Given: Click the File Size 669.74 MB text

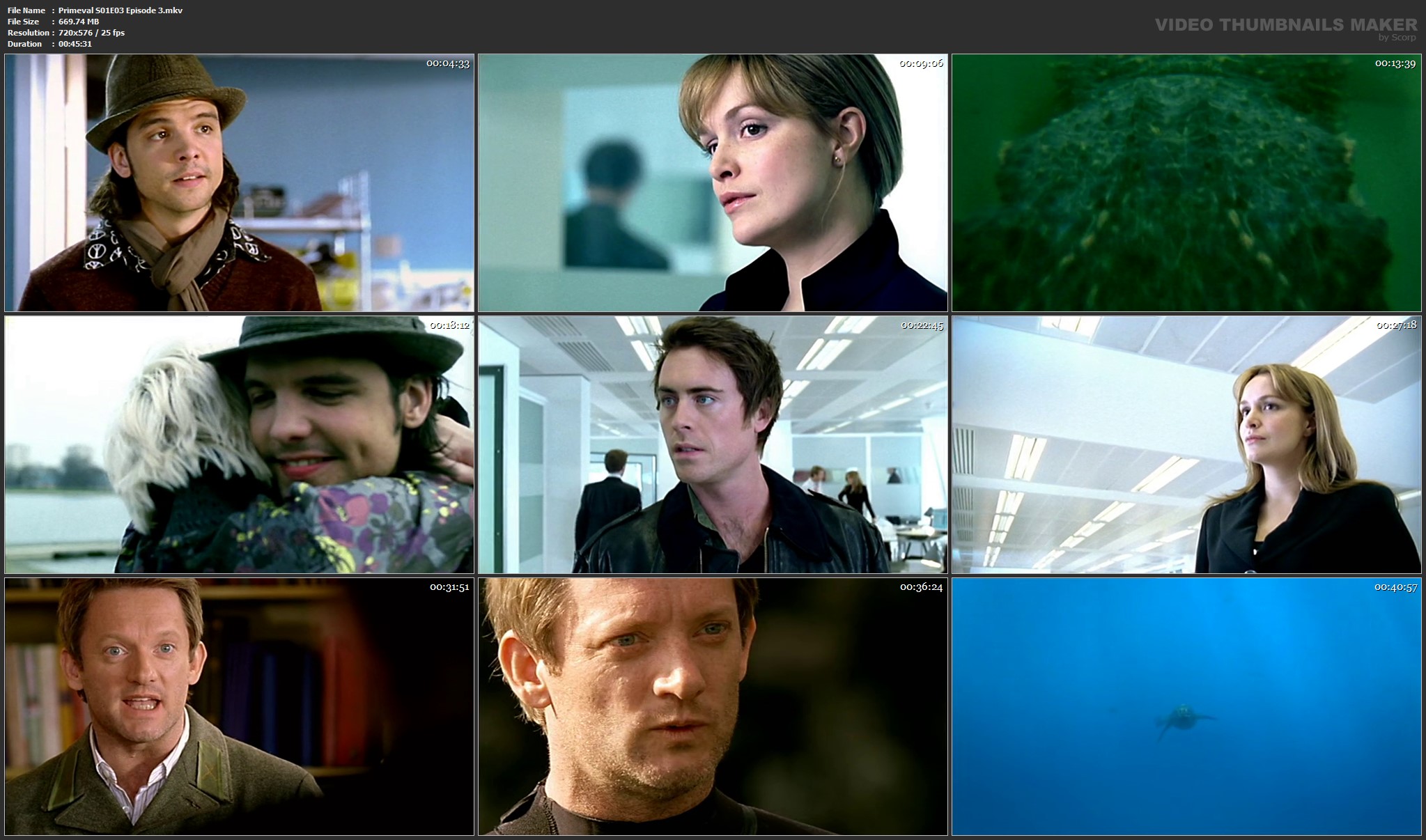Looking at the screenshot, I should (79, 22).
